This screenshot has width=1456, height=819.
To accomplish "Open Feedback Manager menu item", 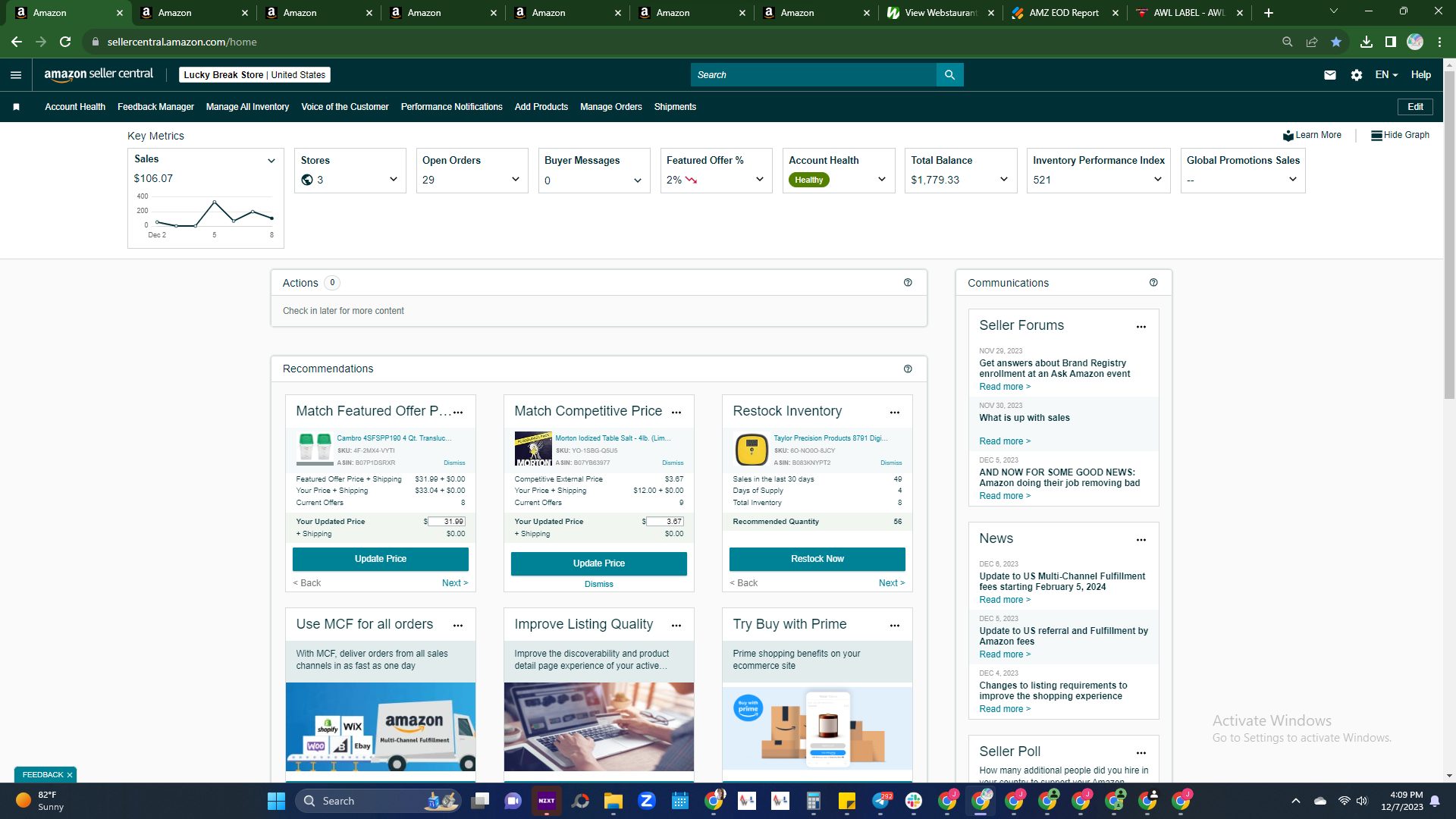I will click(x=155, y=107).
